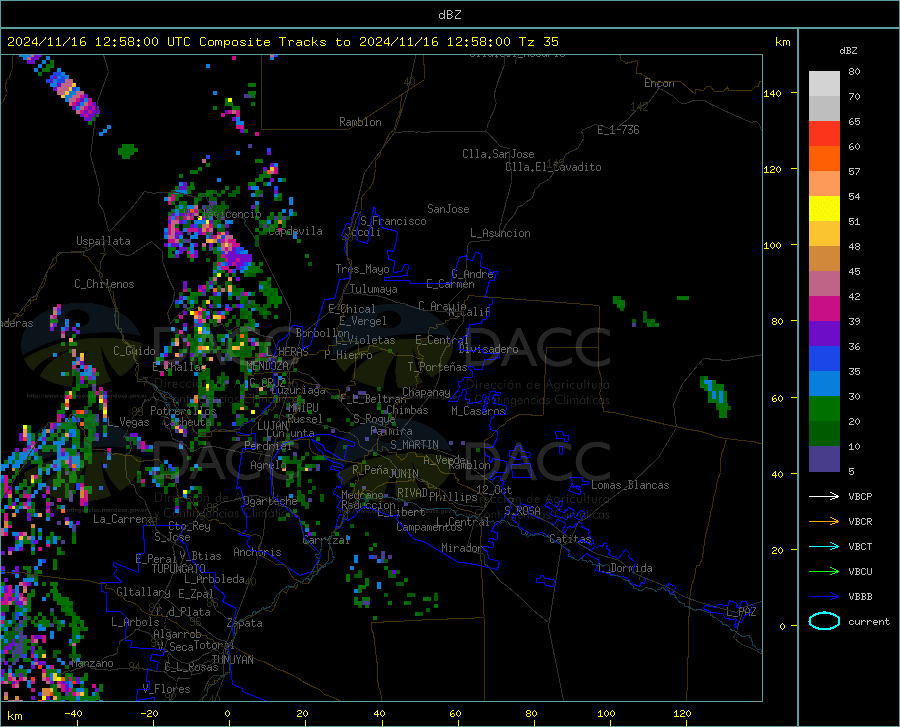Image resolution: width=900 pixels, height=727 pixels.
Task: Click the 'Zapata' map label
Action: pos(245,623)
